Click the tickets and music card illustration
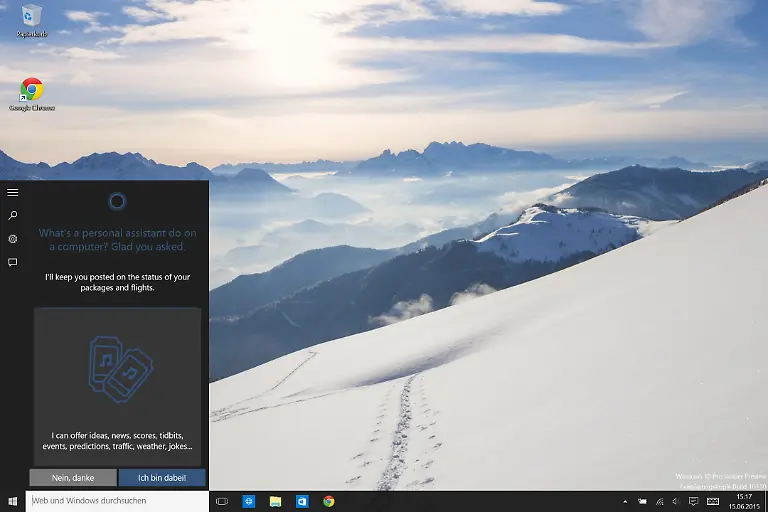The image size is (768, 512). coord(120,368)
